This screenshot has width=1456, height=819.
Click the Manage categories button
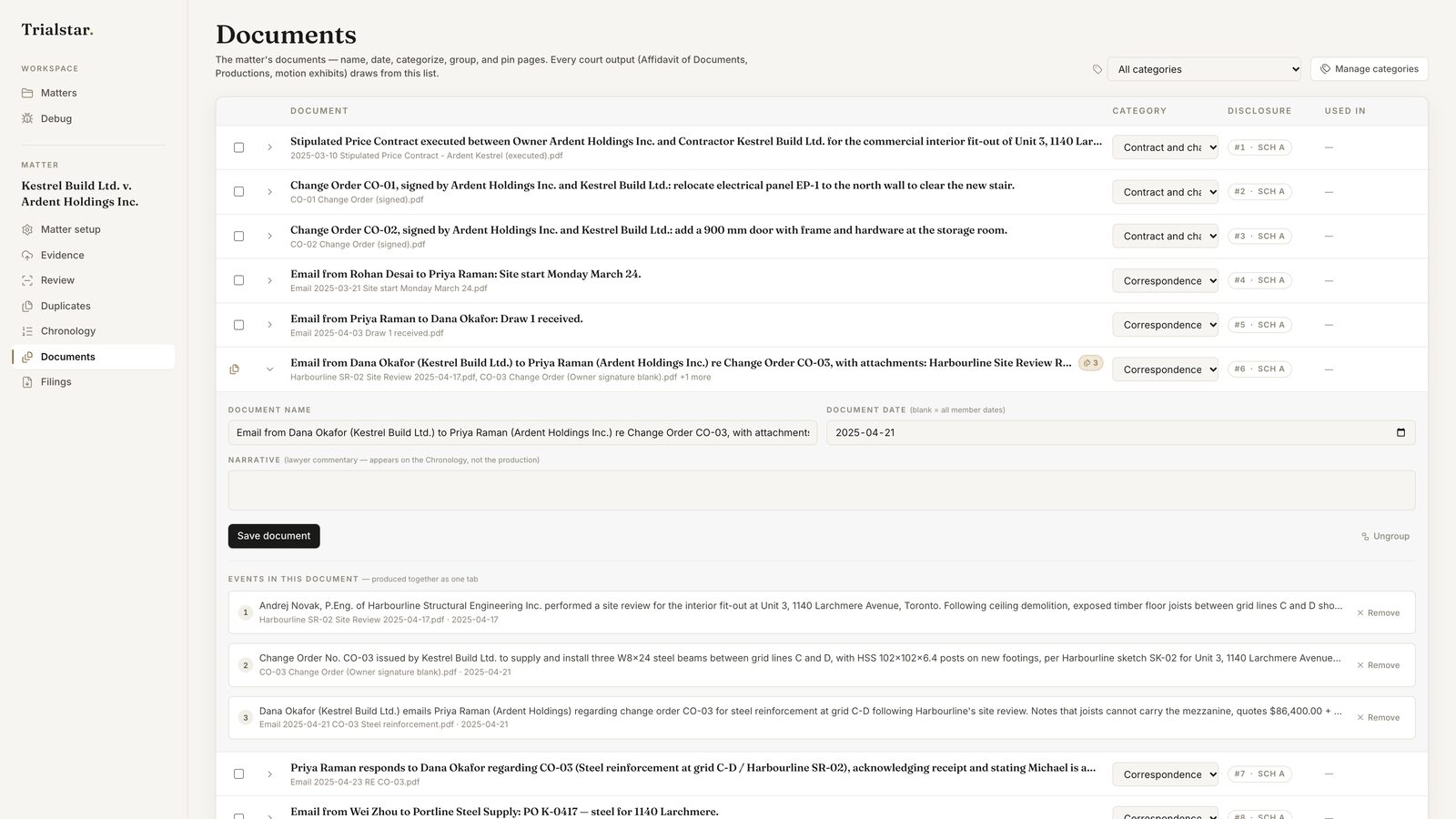1369,69
